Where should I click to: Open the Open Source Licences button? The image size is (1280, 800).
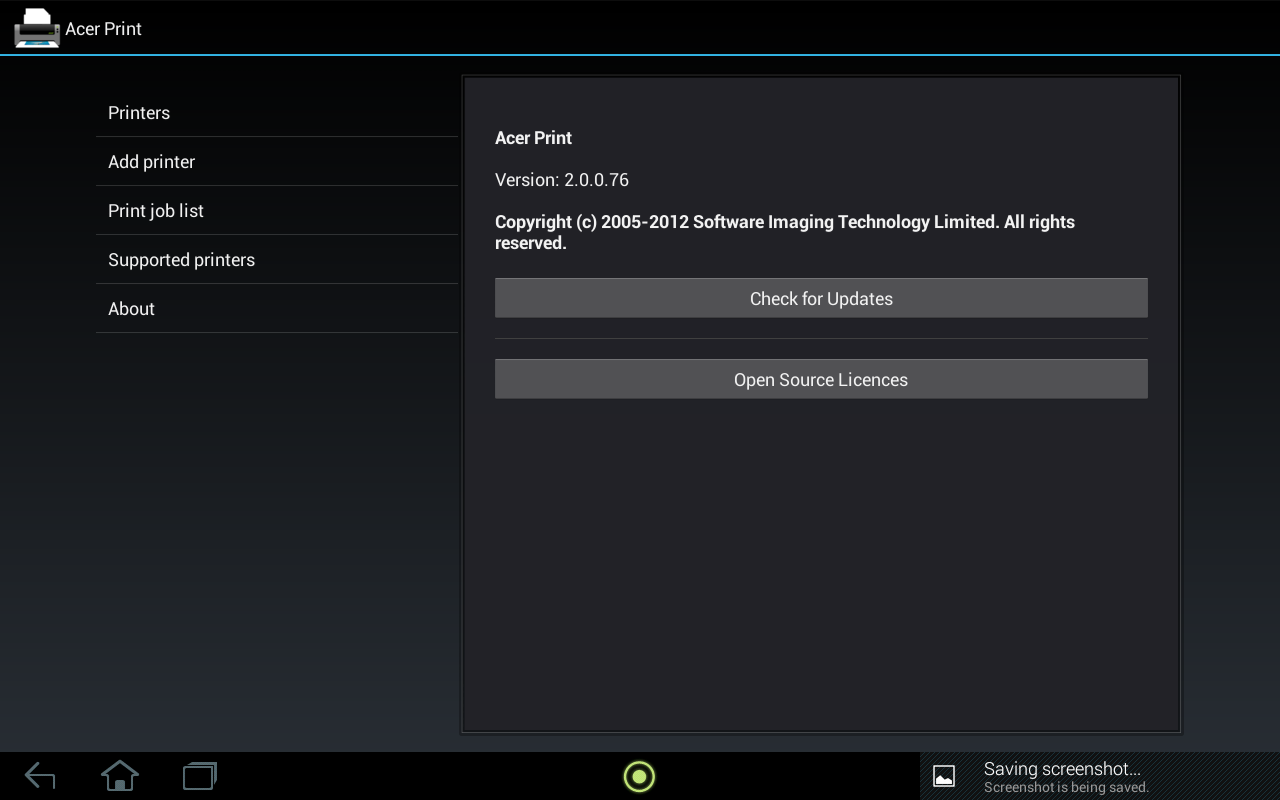point(820,380)
